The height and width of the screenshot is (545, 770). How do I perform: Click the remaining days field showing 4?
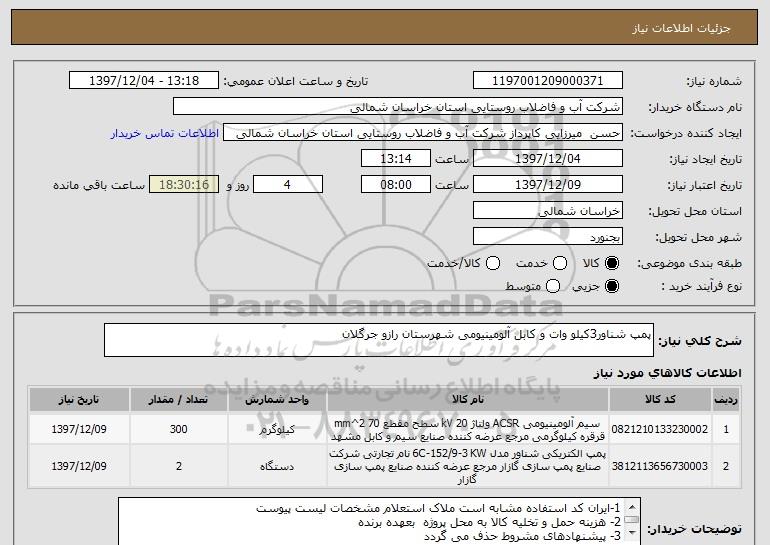click(x=288, y=185)
